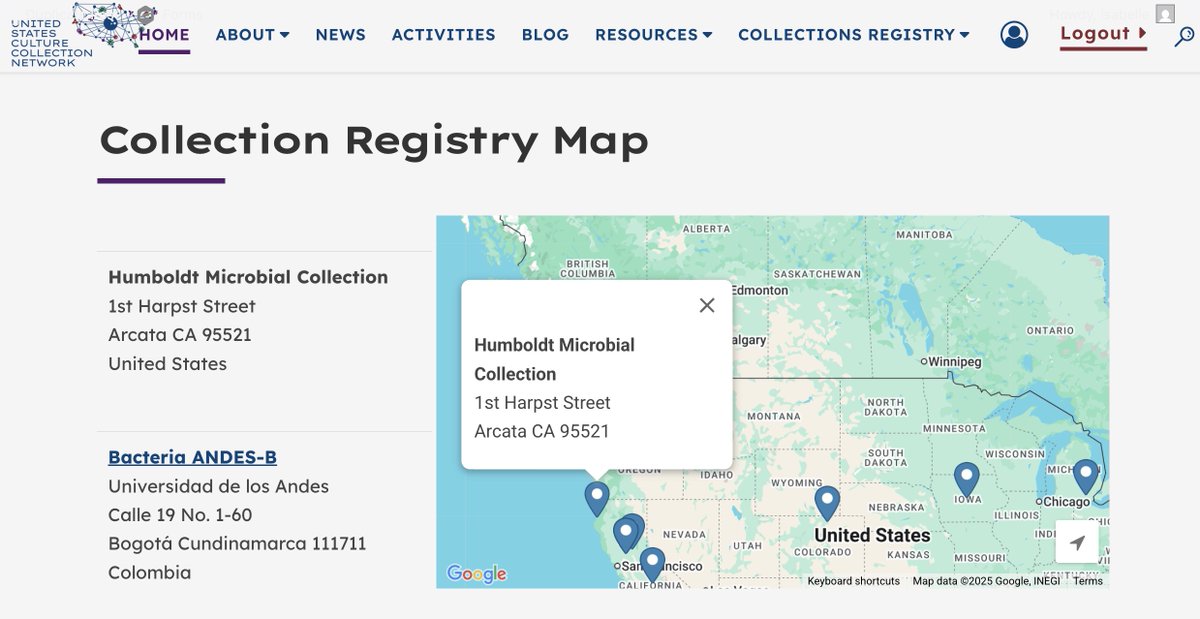This screenshot has height=619, width=1200.
Task: Select the map pin in Iowa
Action: tap(966, 479)
